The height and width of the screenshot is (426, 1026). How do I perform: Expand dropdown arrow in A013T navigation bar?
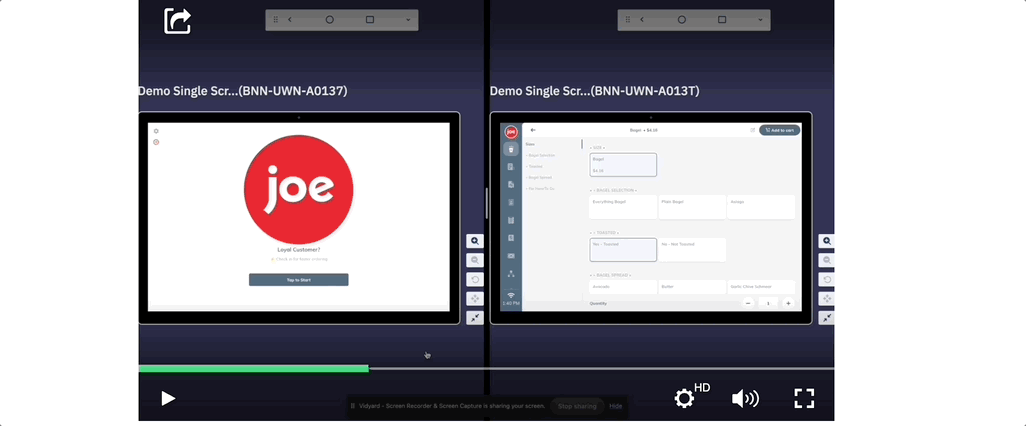pos(760,20)
